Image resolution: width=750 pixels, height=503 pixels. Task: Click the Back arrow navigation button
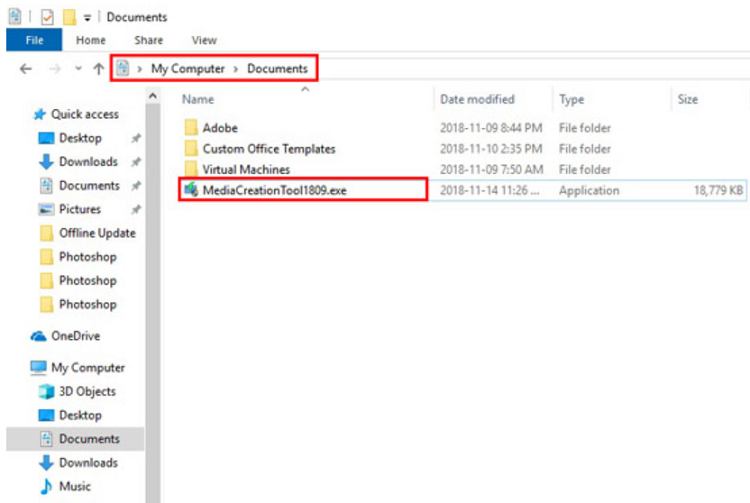[26, 69]
